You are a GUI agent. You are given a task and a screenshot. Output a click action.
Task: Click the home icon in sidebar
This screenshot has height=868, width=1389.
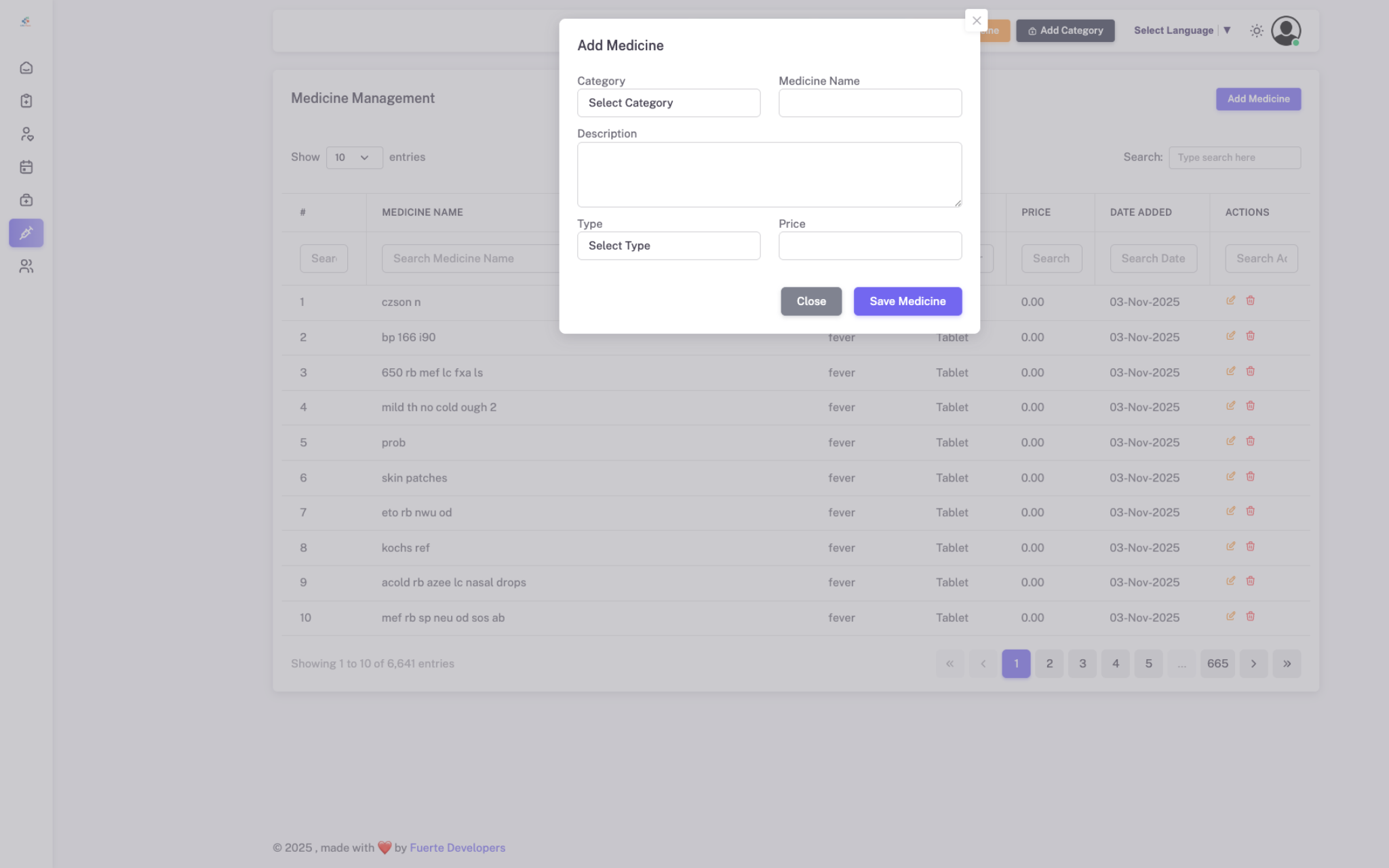[x=26, y=68]
